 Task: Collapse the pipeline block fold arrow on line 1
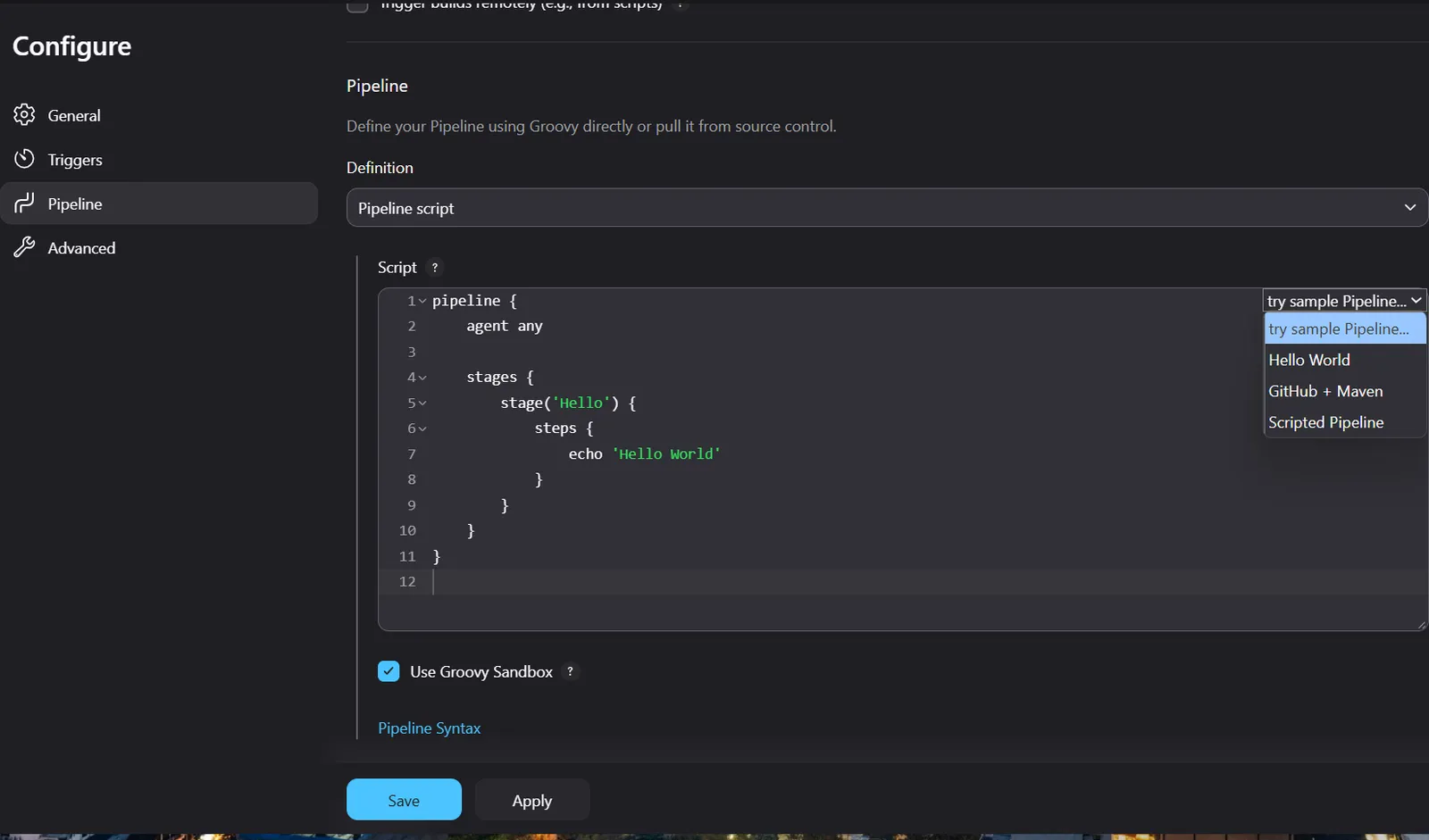point(422,302)
